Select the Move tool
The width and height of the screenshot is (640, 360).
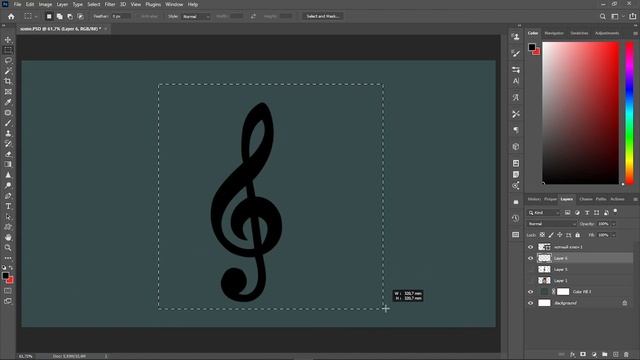8,40
